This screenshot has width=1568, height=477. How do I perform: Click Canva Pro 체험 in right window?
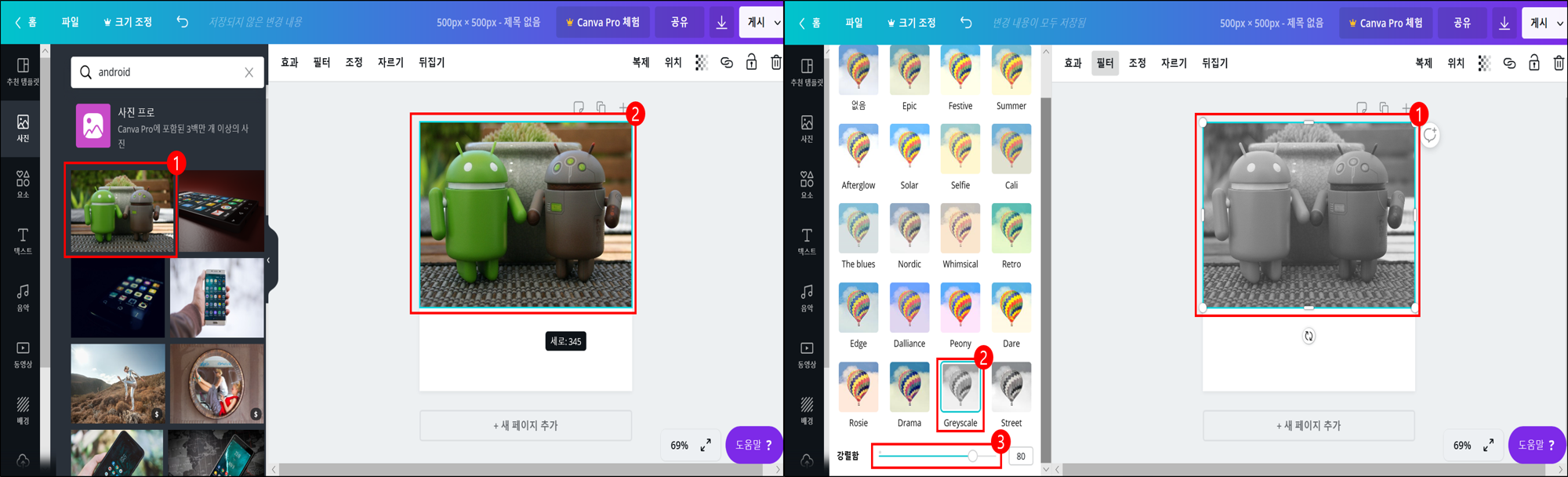point(1385,23)
